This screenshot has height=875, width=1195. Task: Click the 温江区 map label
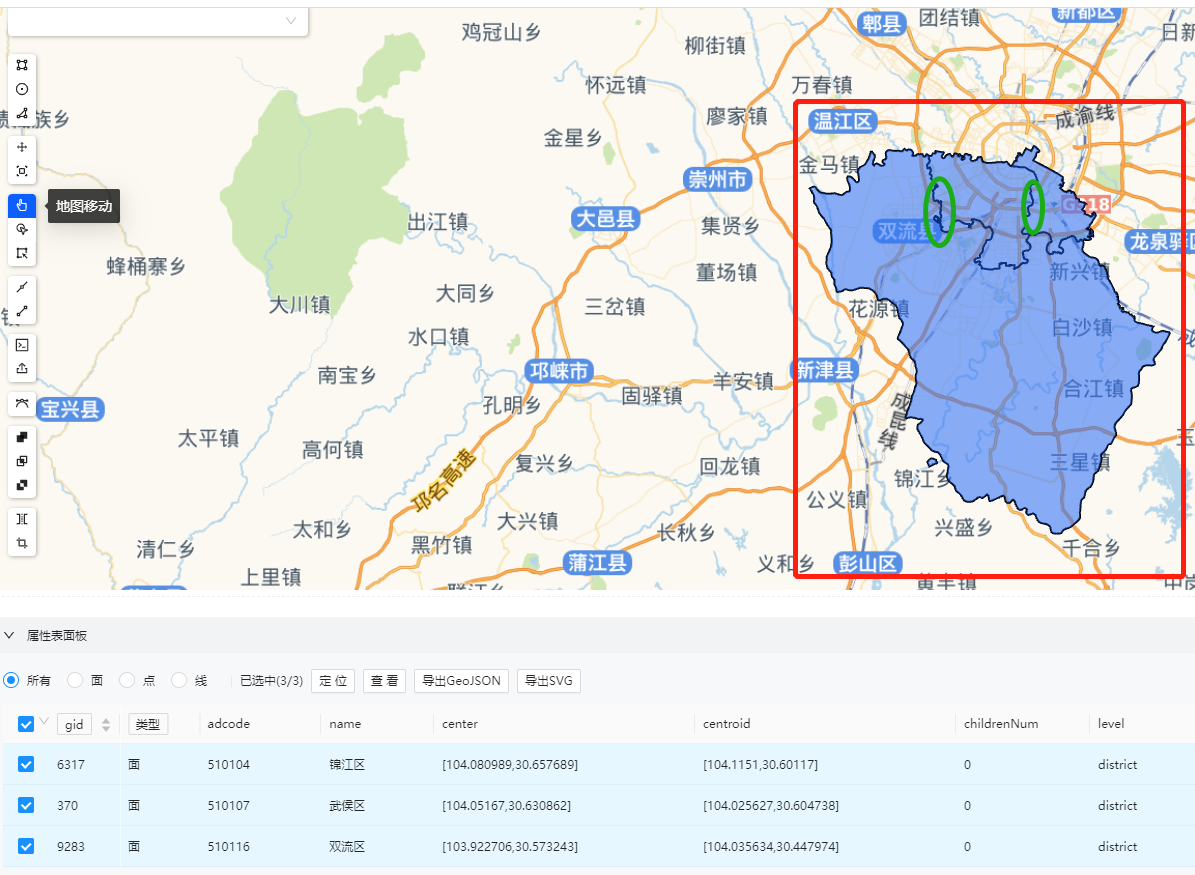pyautogui.click(x=842, y=121)
